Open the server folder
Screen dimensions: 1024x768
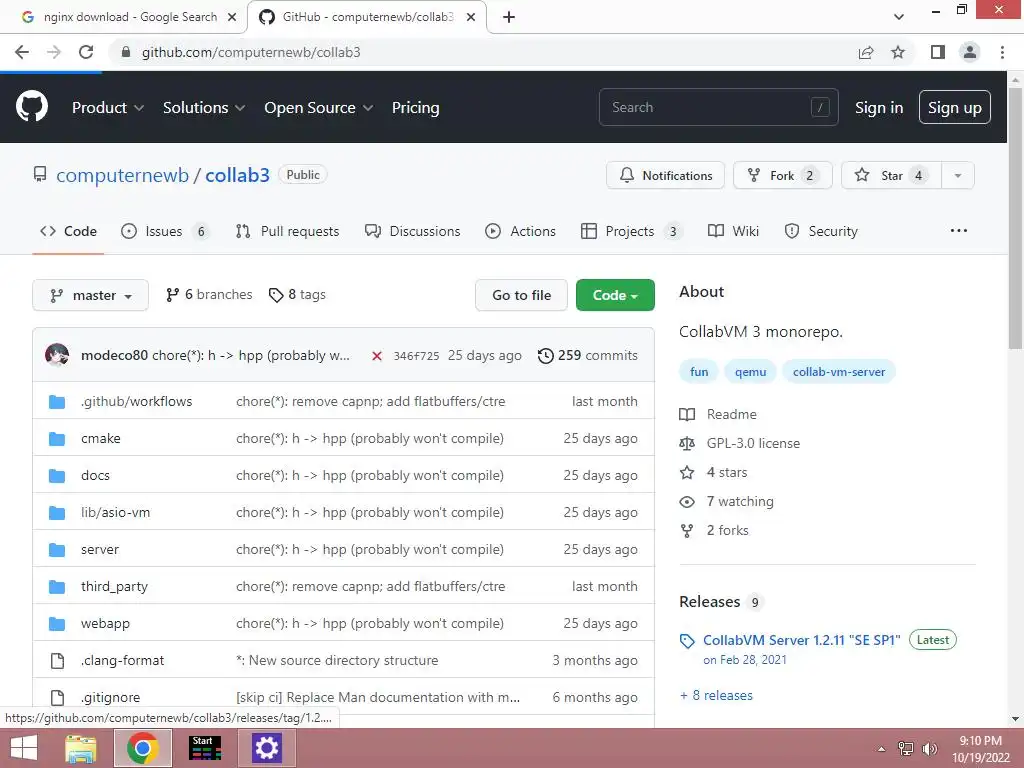(100, 549)
